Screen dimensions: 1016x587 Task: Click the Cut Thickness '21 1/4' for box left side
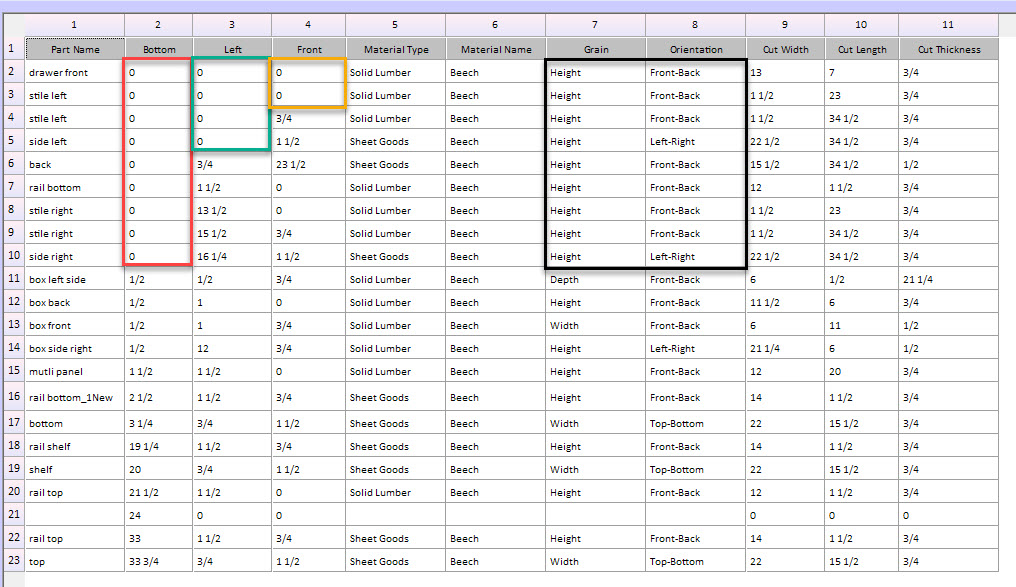949,279
